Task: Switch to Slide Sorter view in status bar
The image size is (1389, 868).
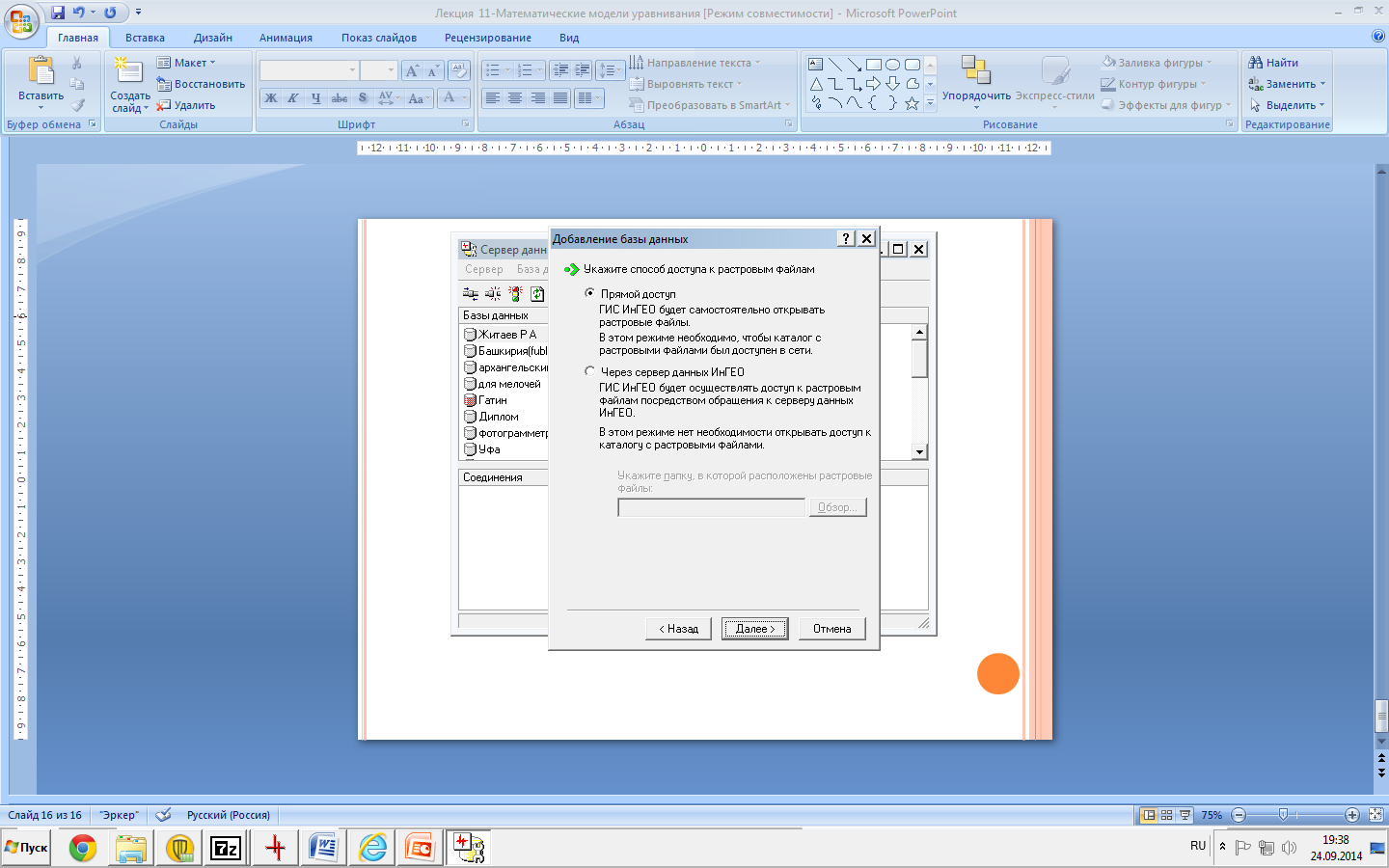Action: point(1167,815)
